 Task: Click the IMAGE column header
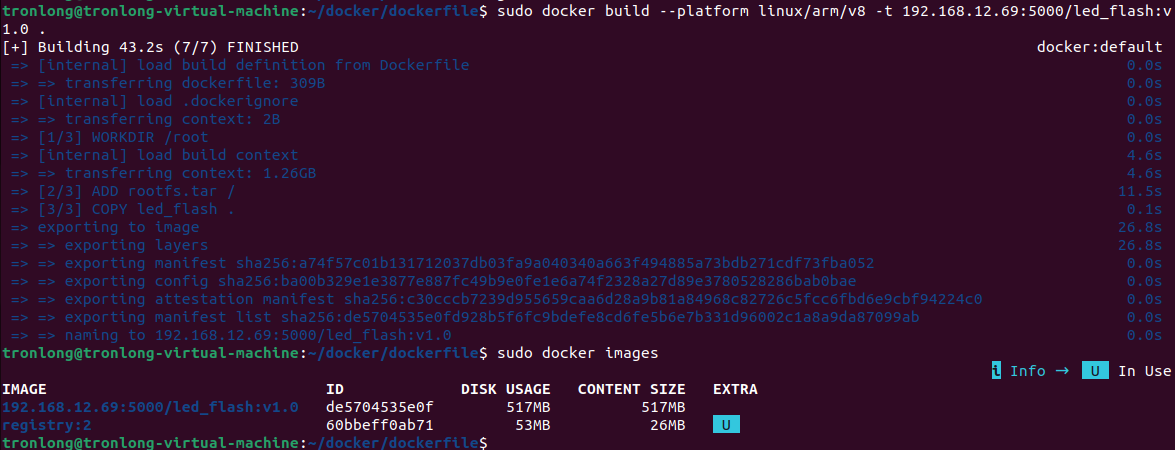24,389
